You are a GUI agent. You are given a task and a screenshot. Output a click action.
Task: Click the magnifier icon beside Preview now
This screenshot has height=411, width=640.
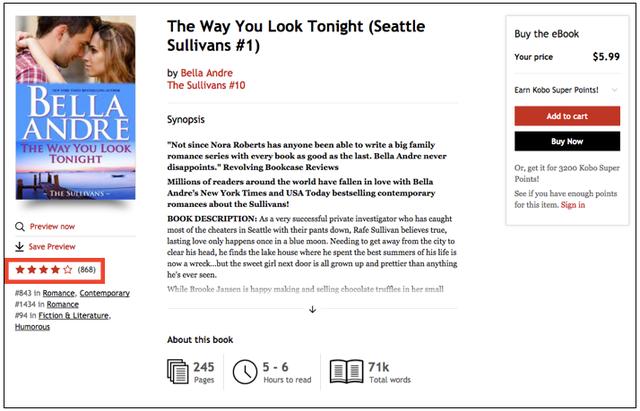click(x=20, y=227)
